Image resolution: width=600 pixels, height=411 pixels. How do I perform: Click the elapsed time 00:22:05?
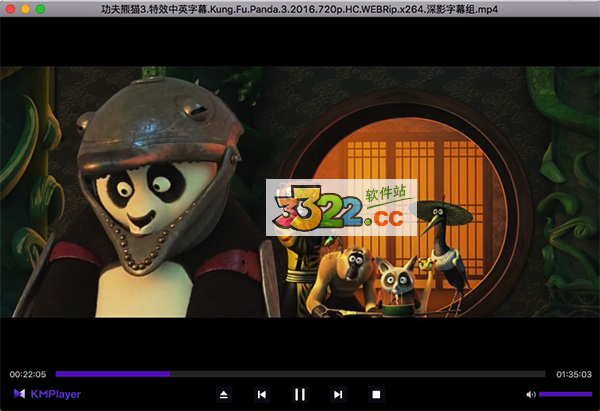tap(28, 374)
